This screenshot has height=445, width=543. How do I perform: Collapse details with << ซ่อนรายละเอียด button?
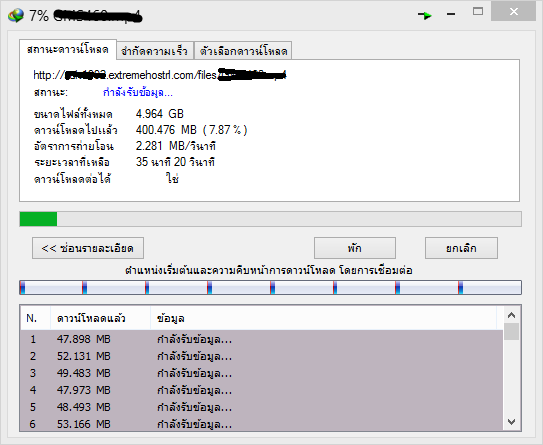pyautogui.click(x=88, y=248)
